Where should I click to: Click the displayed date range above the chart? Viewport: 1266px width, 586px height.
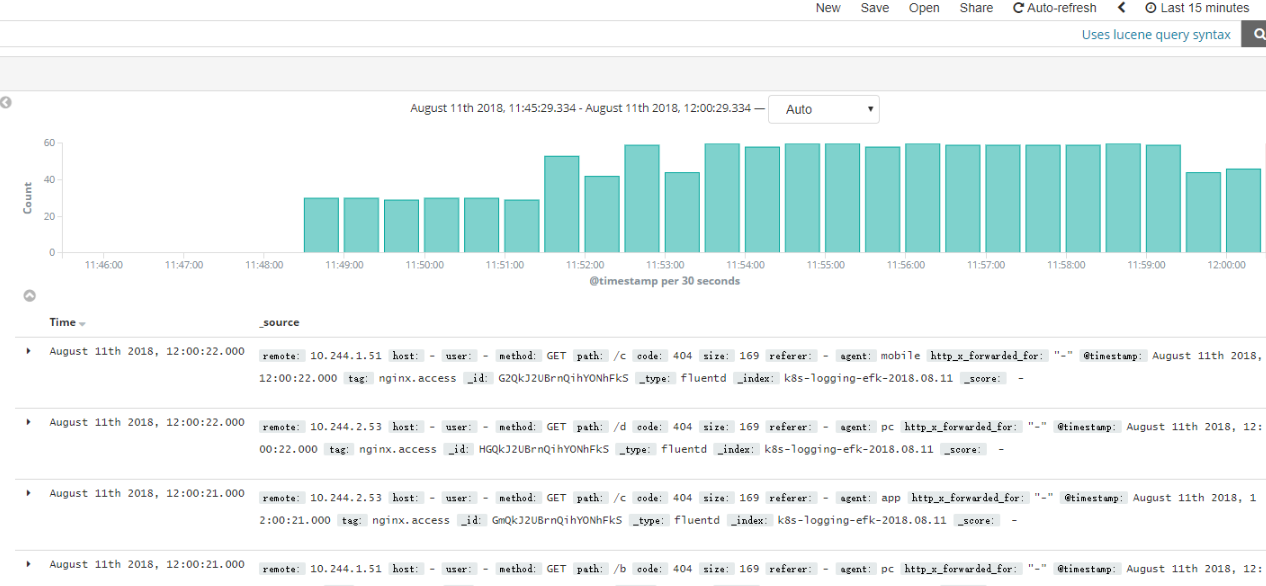[581, 109]
